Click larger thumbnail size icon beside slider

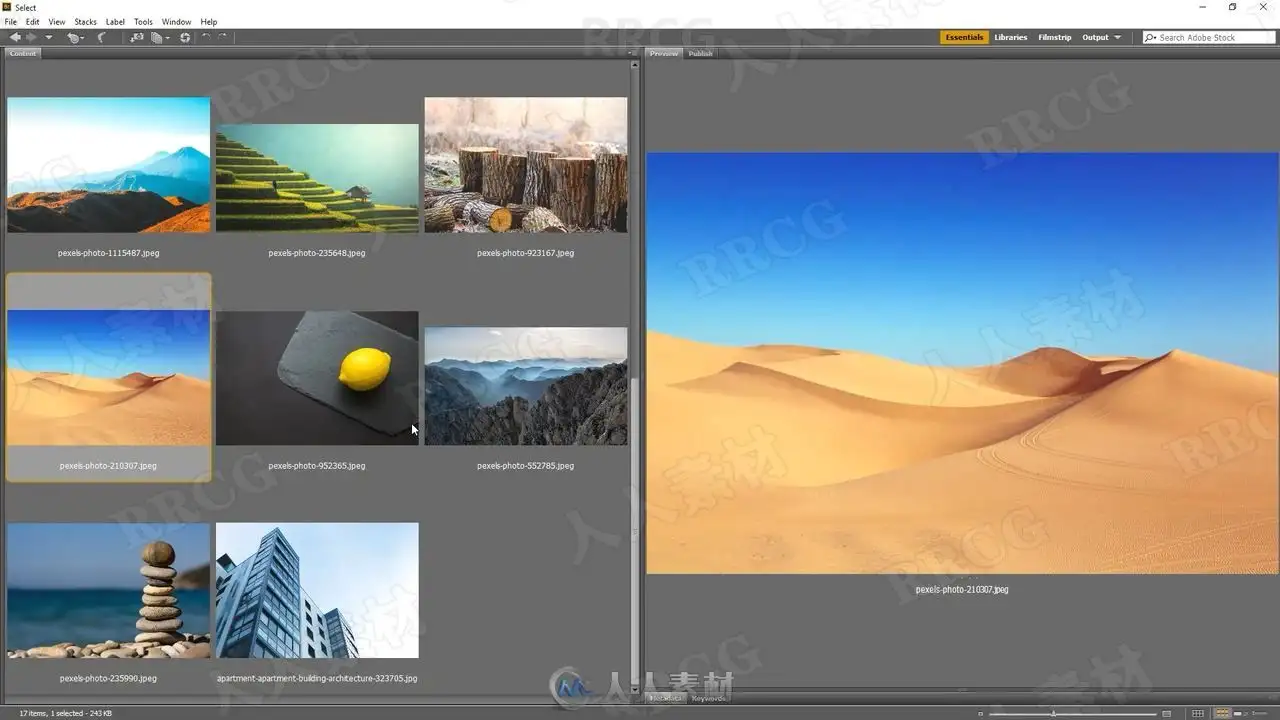click(x=1166, y=714)
